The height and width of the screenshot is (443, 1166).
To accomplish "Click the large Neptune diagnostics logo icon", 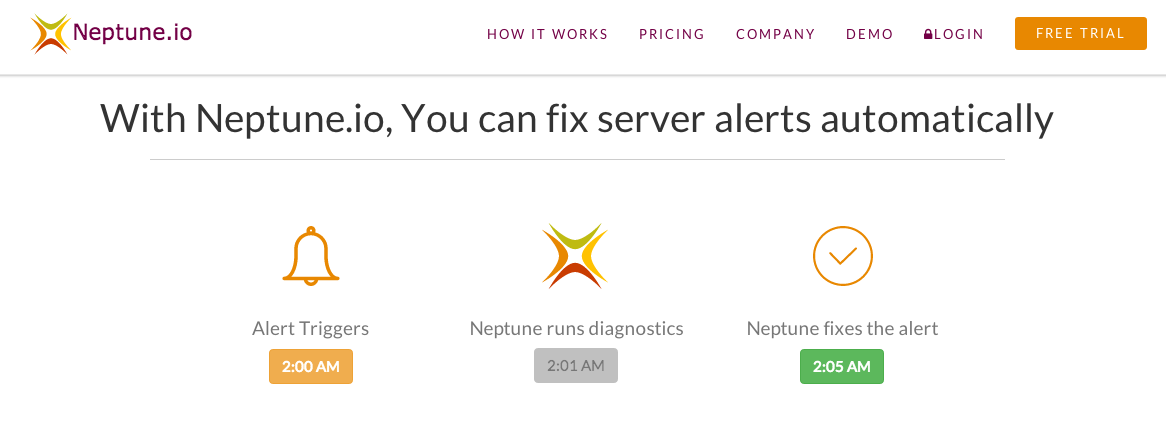I will (575, 256).
